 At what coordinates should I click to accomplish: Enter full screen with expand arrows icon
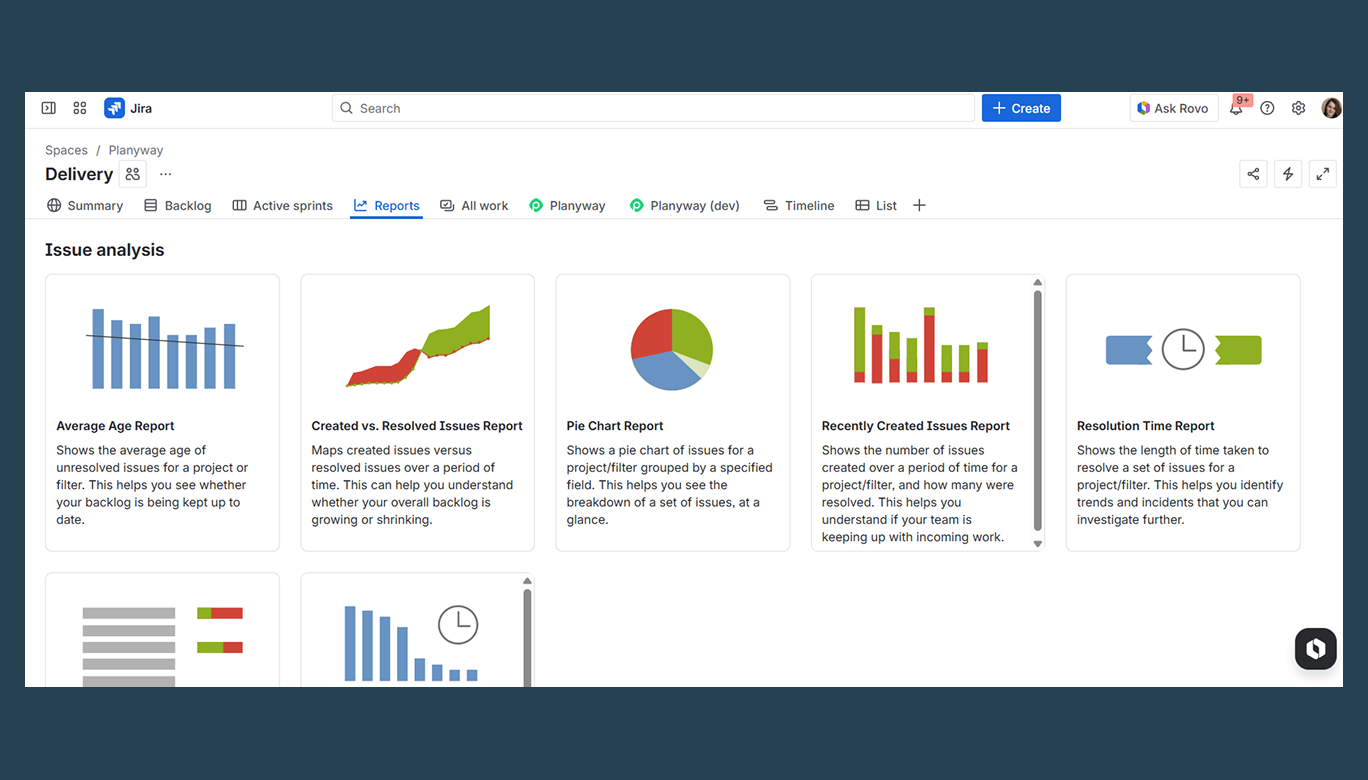click(x=1323, y=174)
